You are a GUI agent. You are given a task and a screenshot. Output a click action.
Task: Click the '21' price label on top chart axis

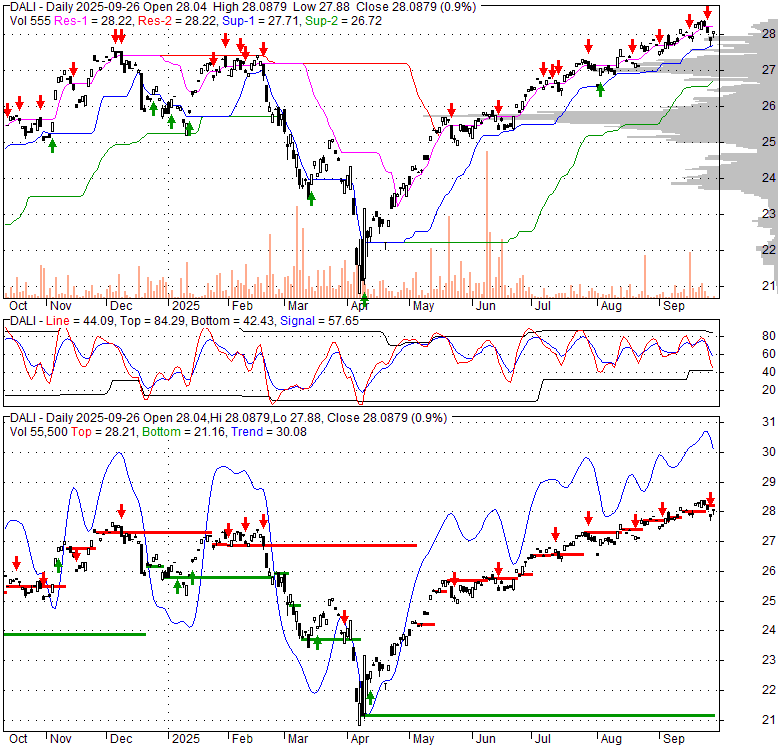[769, 285]
